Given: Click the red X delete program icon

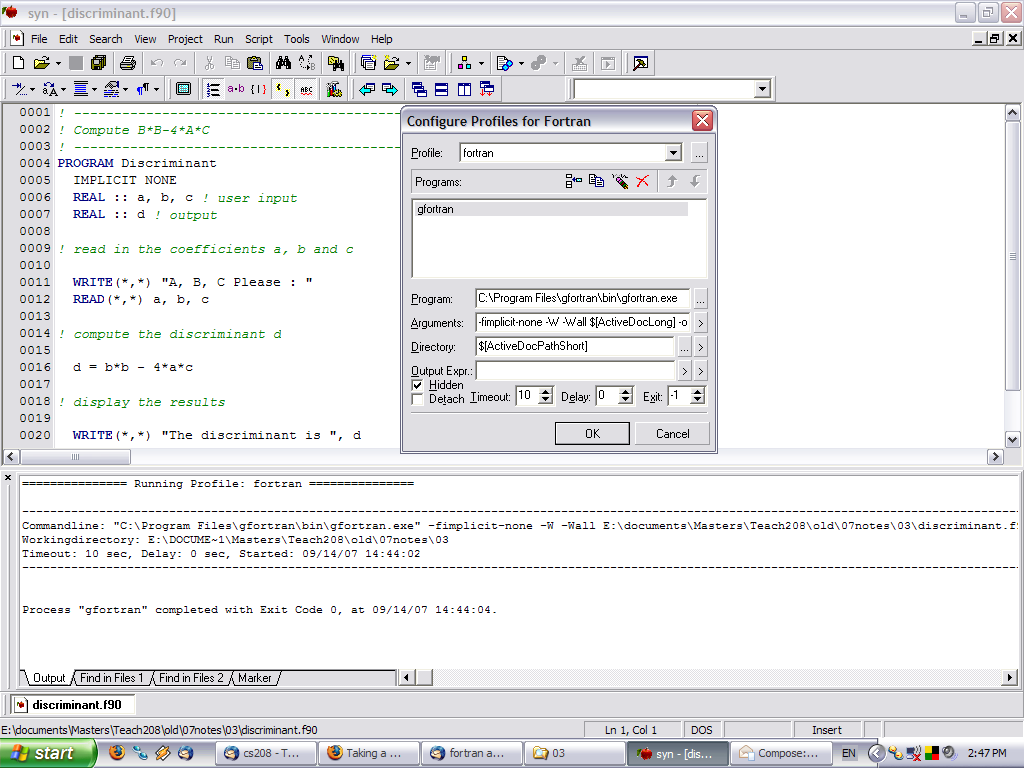Looking at the screenshot, I should click(x=643, y=181).
